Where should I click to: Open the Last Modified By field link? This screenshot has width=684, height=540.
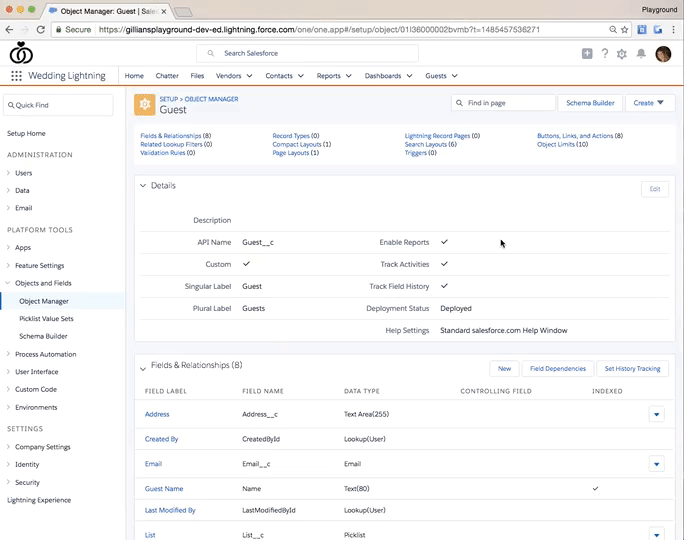170,510
